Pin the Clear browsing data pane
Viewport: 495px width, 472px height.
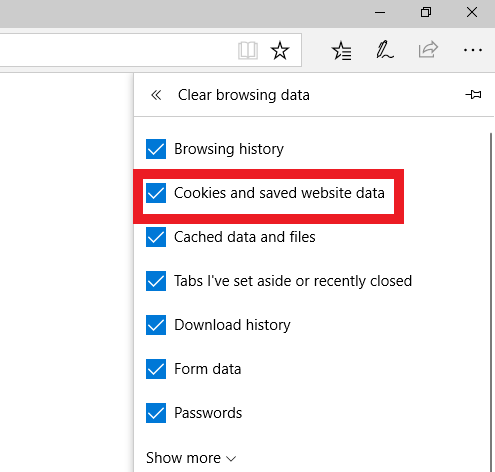click(473, 95)
